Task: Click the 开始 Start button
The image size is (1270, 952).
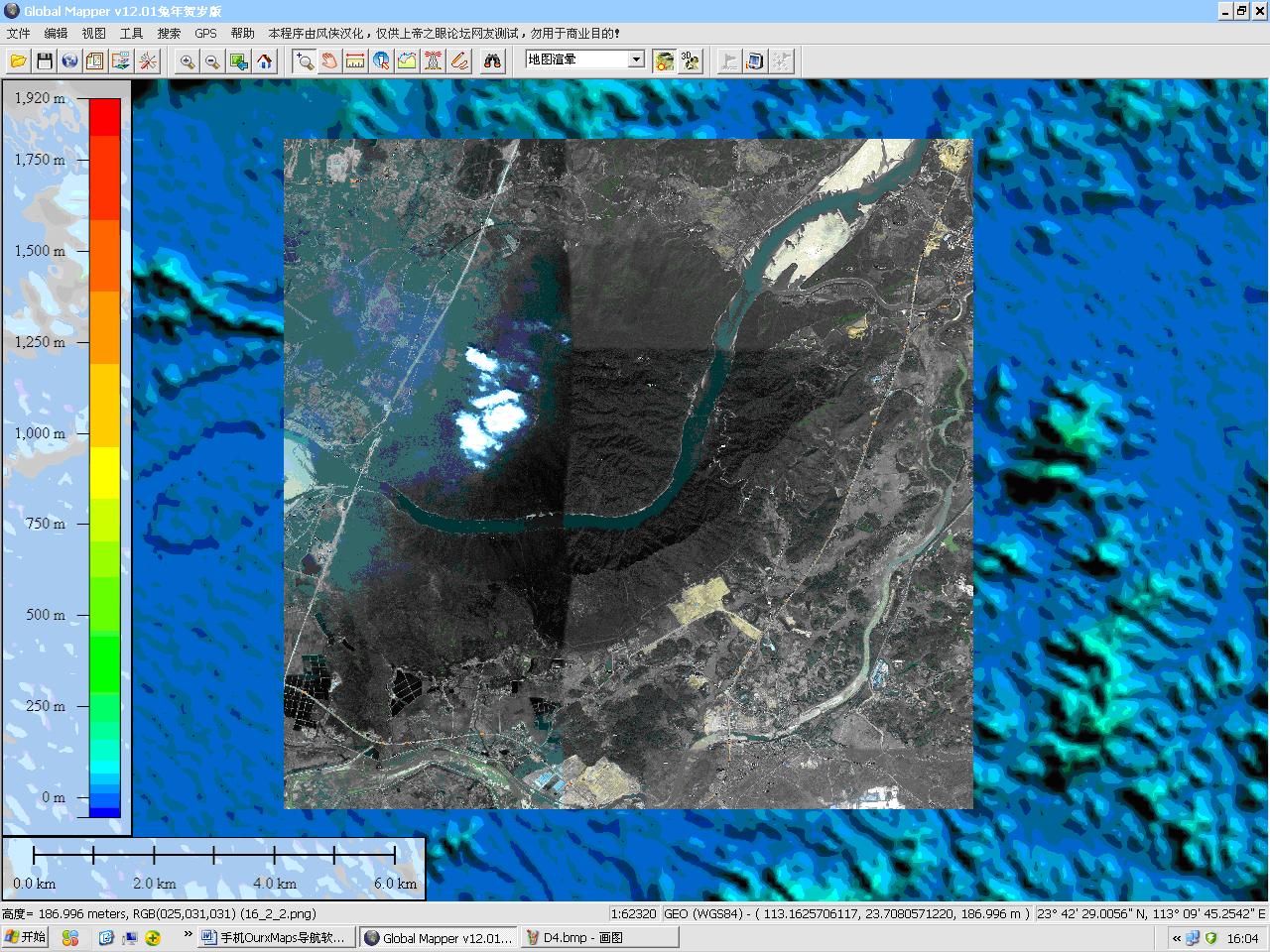Action: point(26,937)
